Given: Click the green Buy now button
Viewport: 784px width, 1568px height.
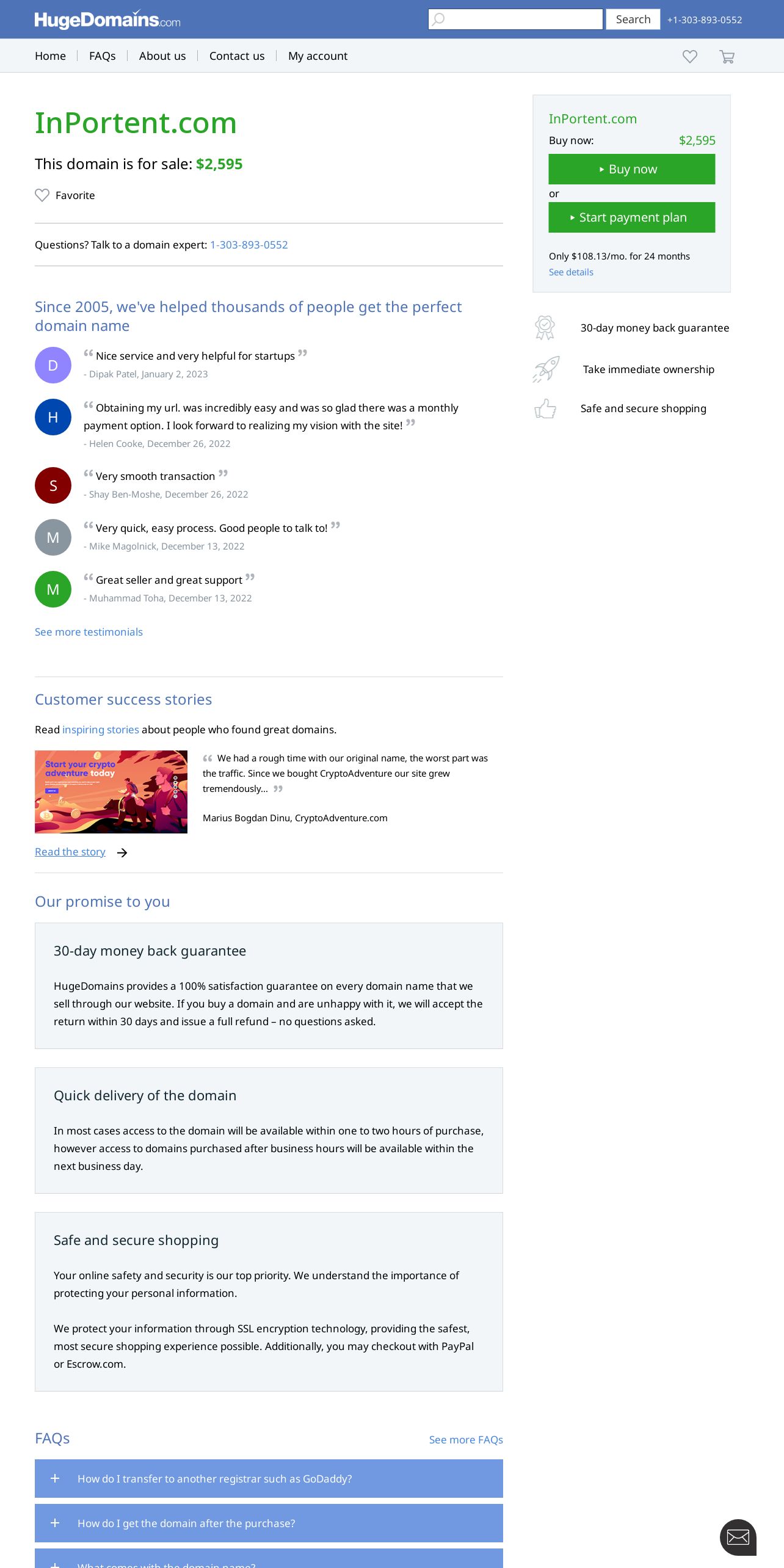Looking at the screenshot, I should pos(632,169).
